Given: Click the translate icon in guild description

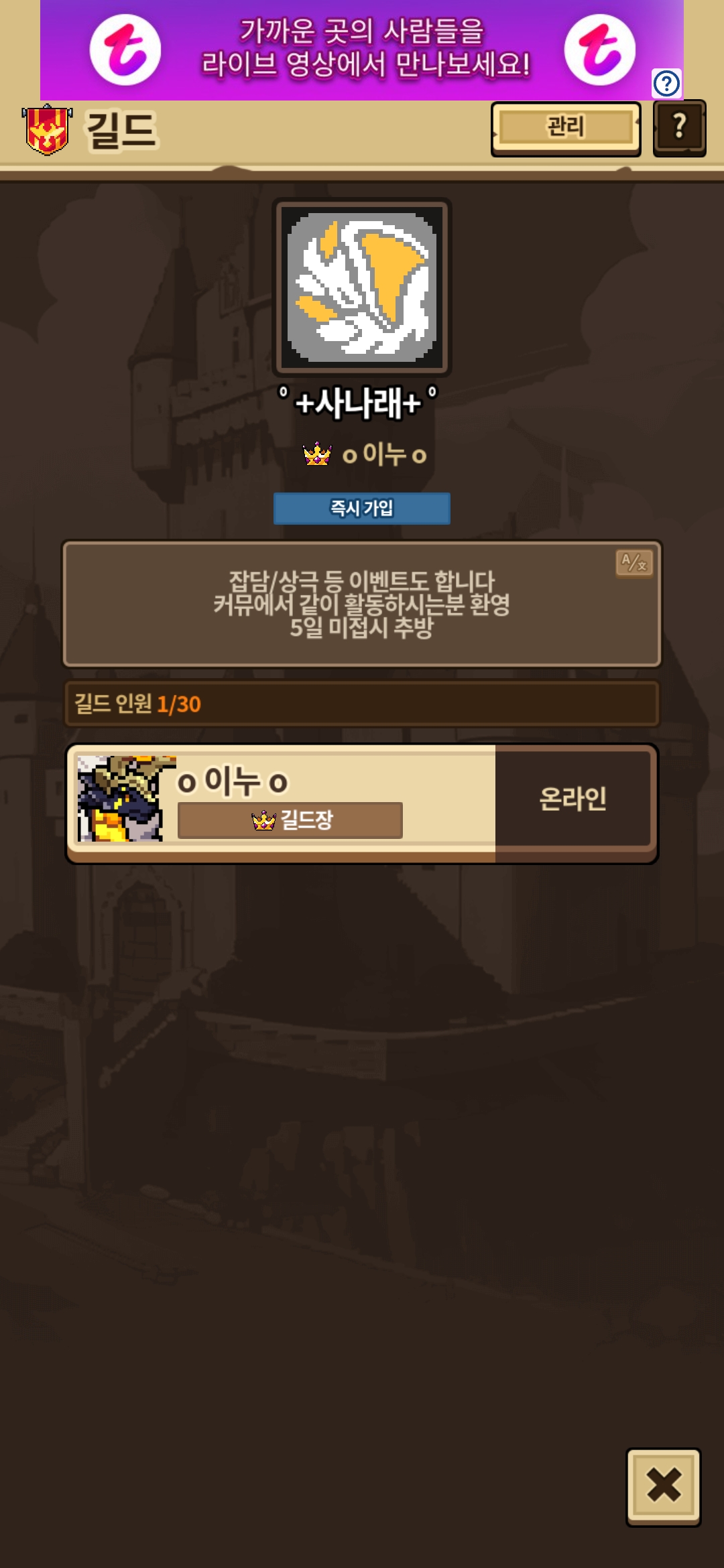Looking at the screenshot, I should (x=634, y=563).
